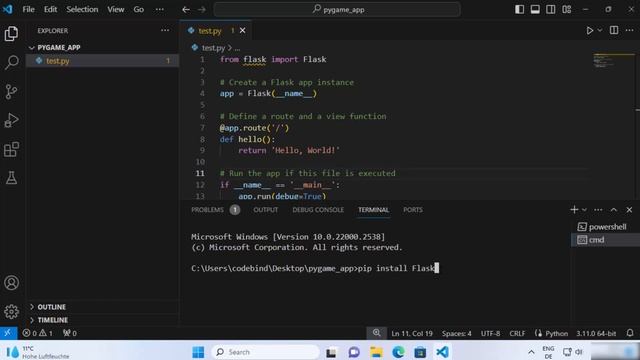Create a new terminal with plus icon

pos(574,209)
